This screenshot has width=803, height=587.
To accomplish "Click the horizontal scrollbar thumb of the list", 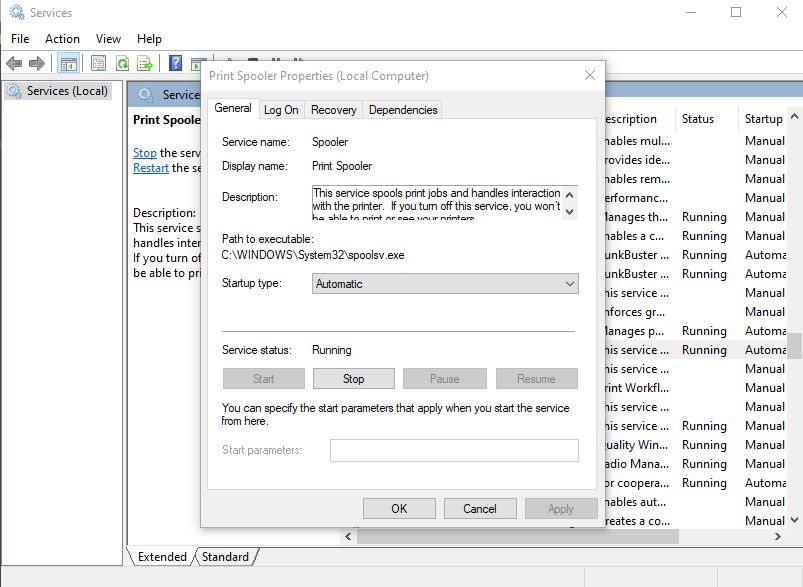I will pyautogui.click(x=517, y=536).
